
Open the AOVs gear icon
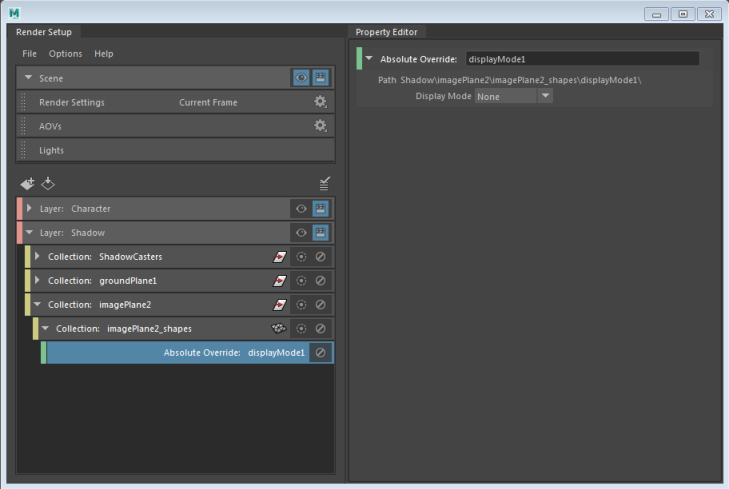320,126
